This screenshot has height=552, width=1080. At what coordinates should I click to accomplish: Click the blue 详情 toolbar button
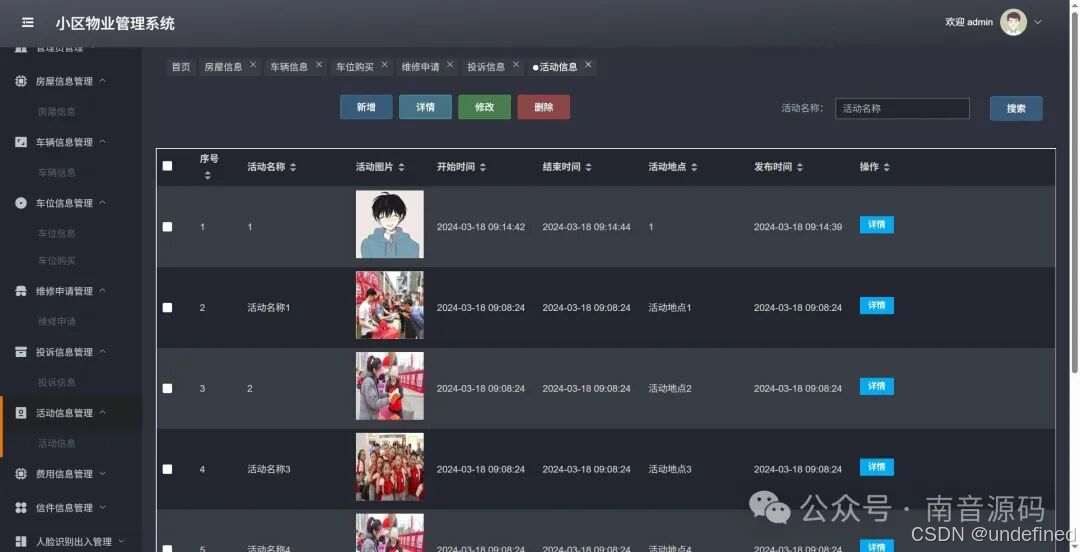pos(425,107)
